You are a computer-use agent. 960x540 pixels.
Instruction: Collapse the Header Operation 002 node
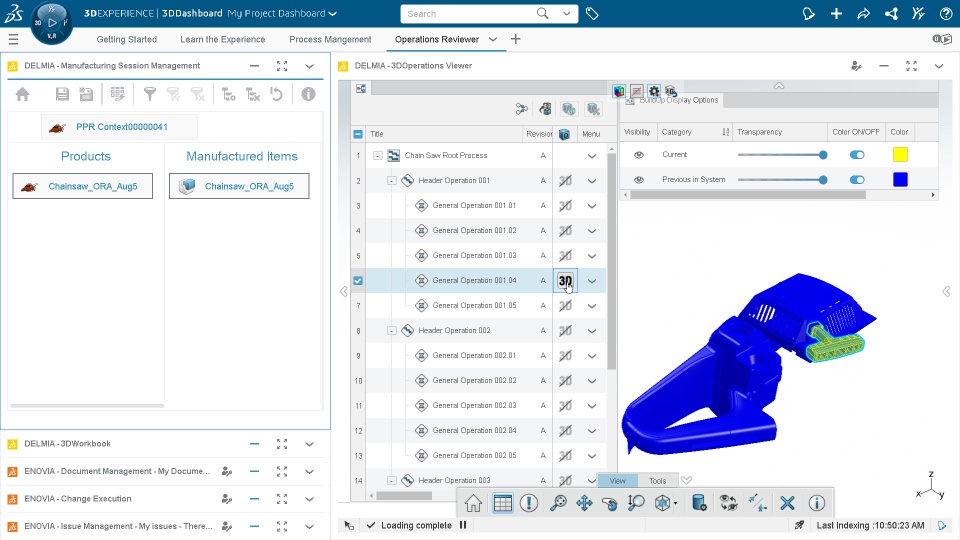click(x=391, y=331)
